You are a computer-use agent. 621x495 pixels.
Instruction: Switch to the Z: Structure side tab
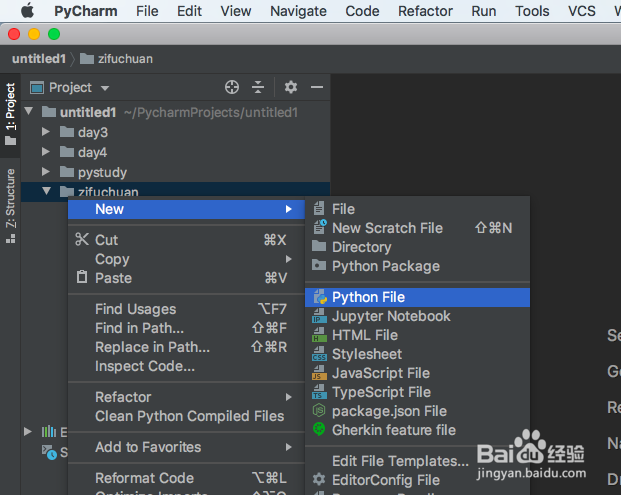tap(10, 206)
